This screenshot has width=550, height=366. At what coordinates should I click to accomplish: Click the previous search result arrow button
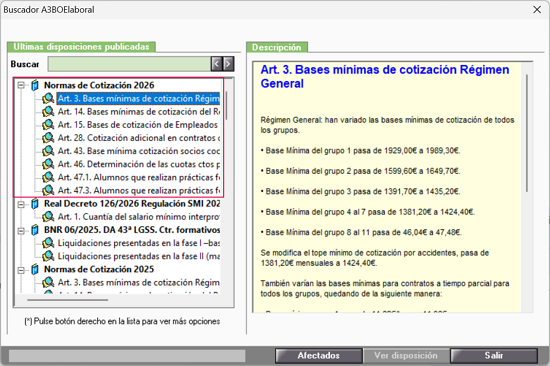pyautogui.click(x=216, y=64)
